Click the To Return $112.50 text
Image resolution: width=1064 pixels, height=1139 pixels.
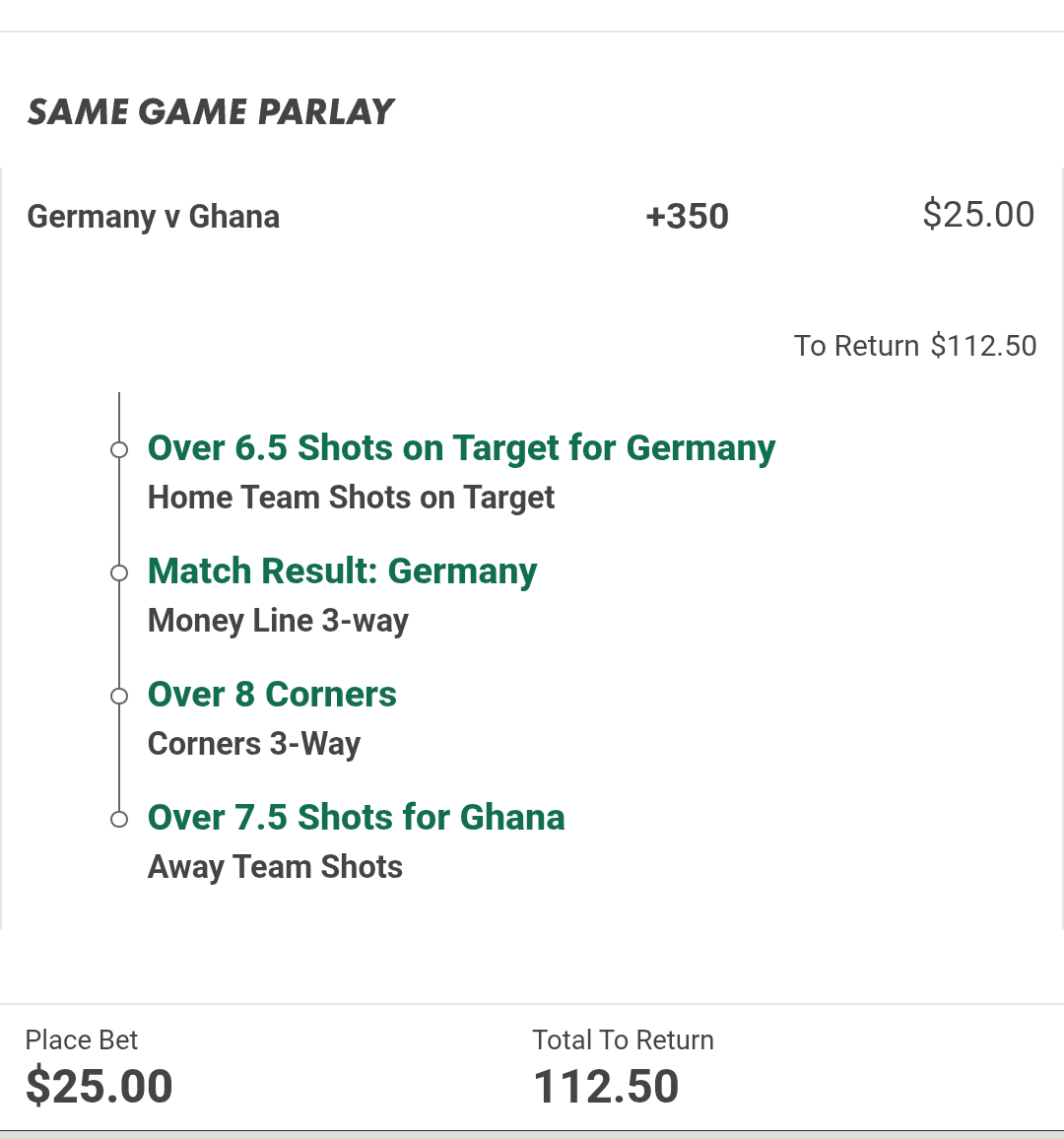coord(915,346)
